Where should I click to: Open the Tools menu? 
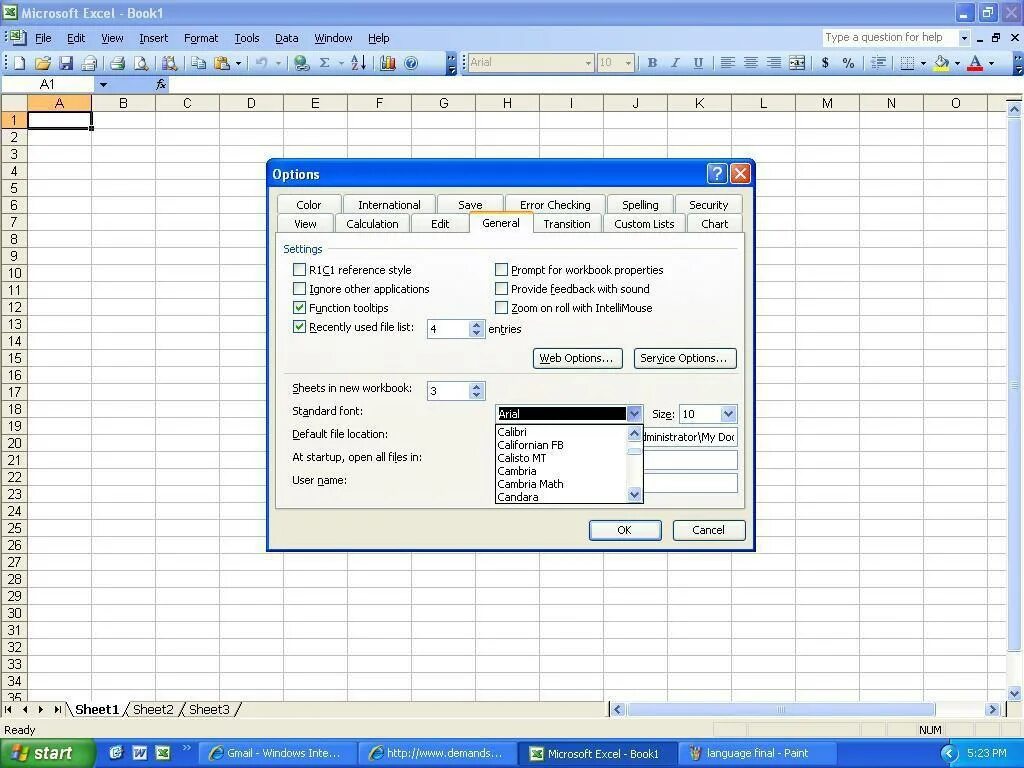click(x=247, y=38)
